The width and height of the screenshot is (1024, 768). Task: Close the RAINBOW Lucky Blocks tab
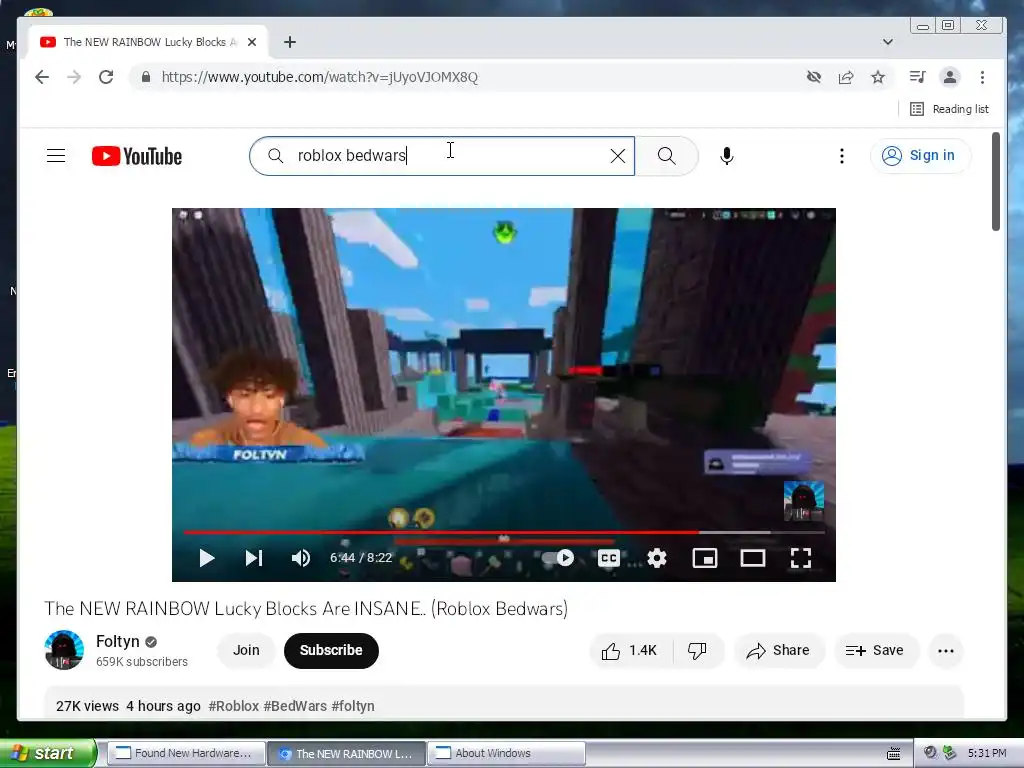[252, 42]
